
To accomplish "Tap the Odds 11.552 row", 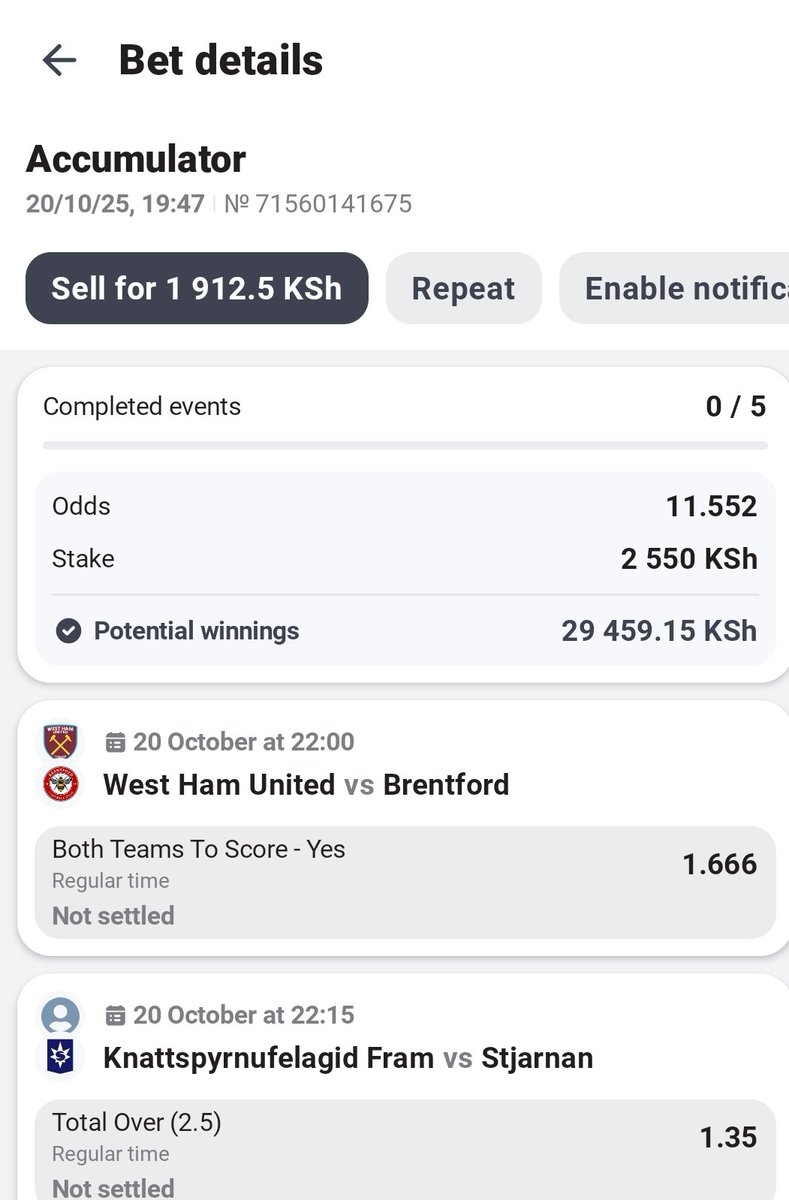I will click(x=405, y=506).
